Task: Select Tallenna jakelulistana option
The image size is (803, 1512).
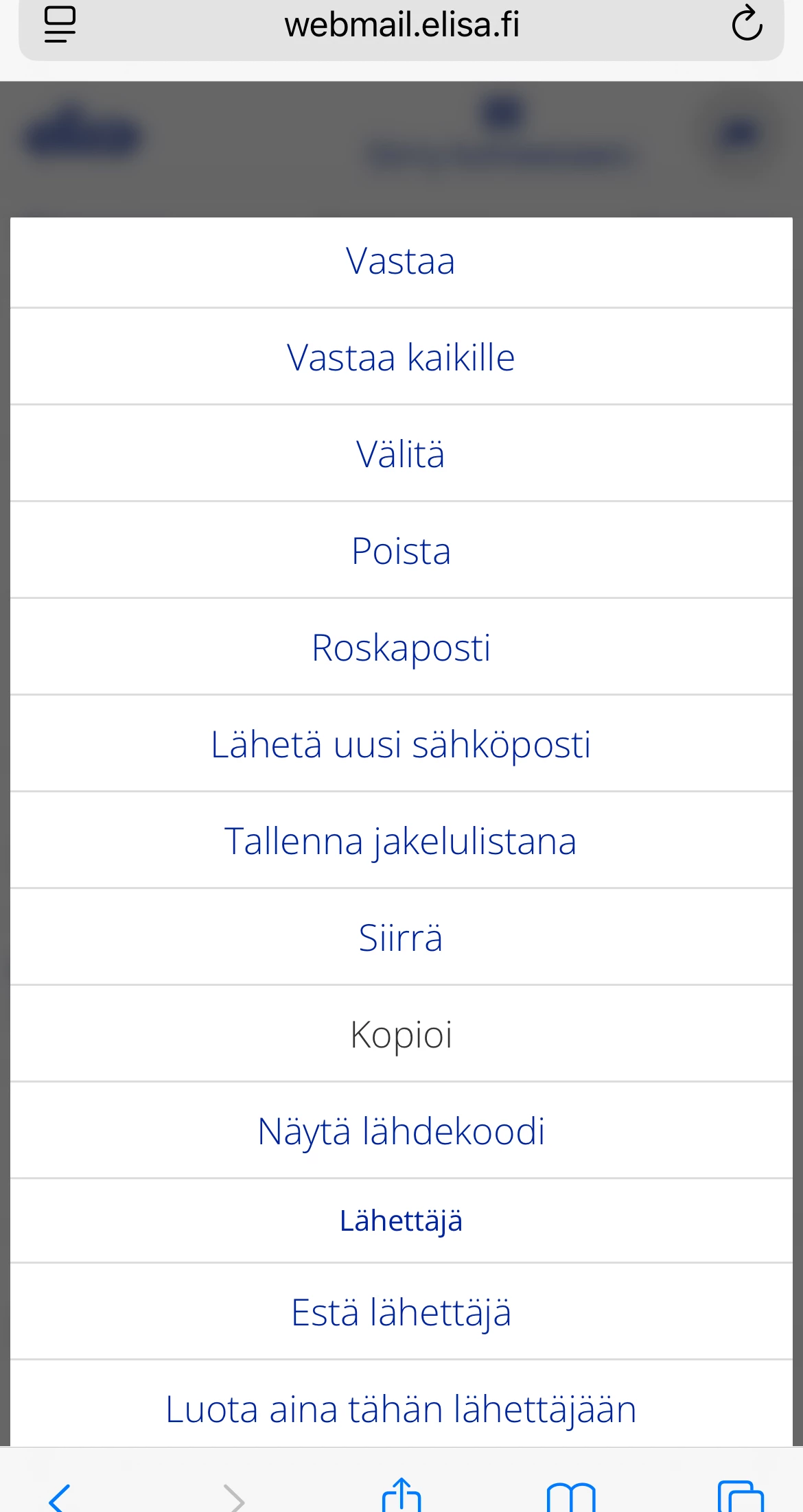Action: click(401, 841)
